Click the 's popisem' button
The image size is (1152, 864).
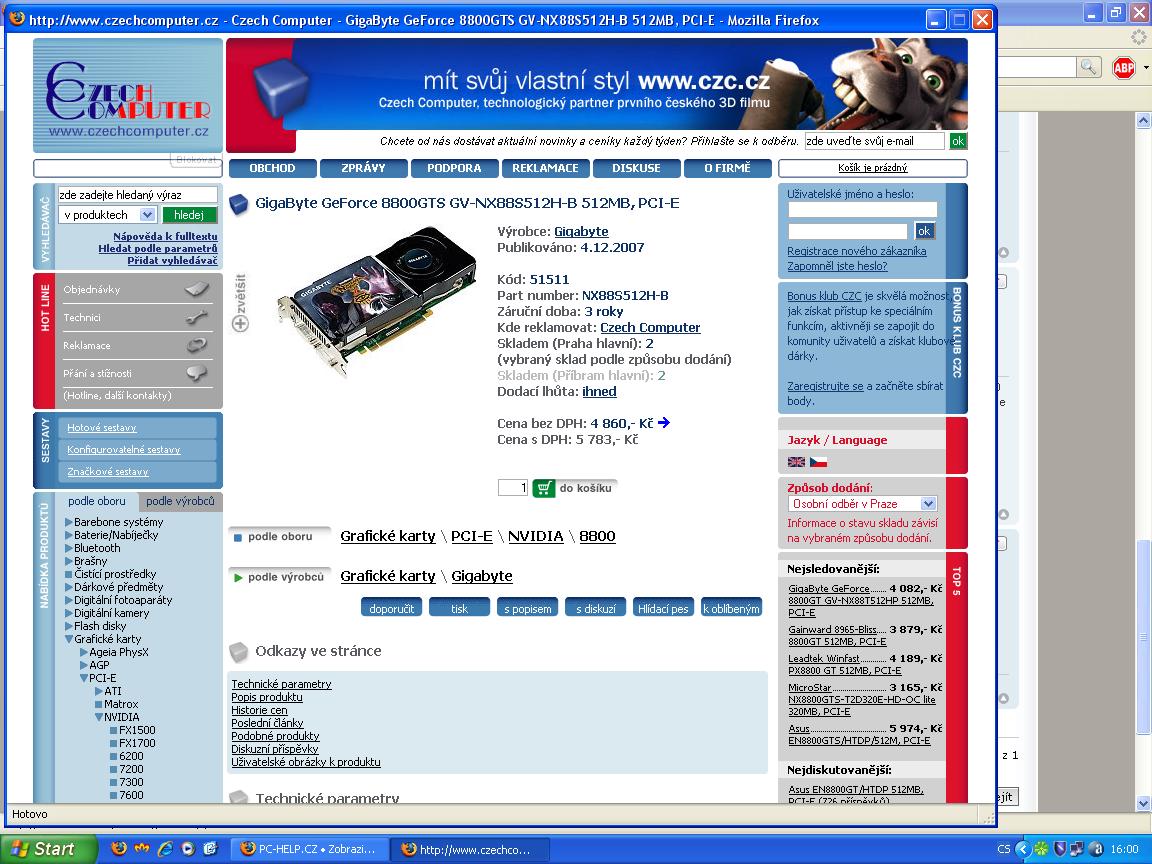point(528,608)
